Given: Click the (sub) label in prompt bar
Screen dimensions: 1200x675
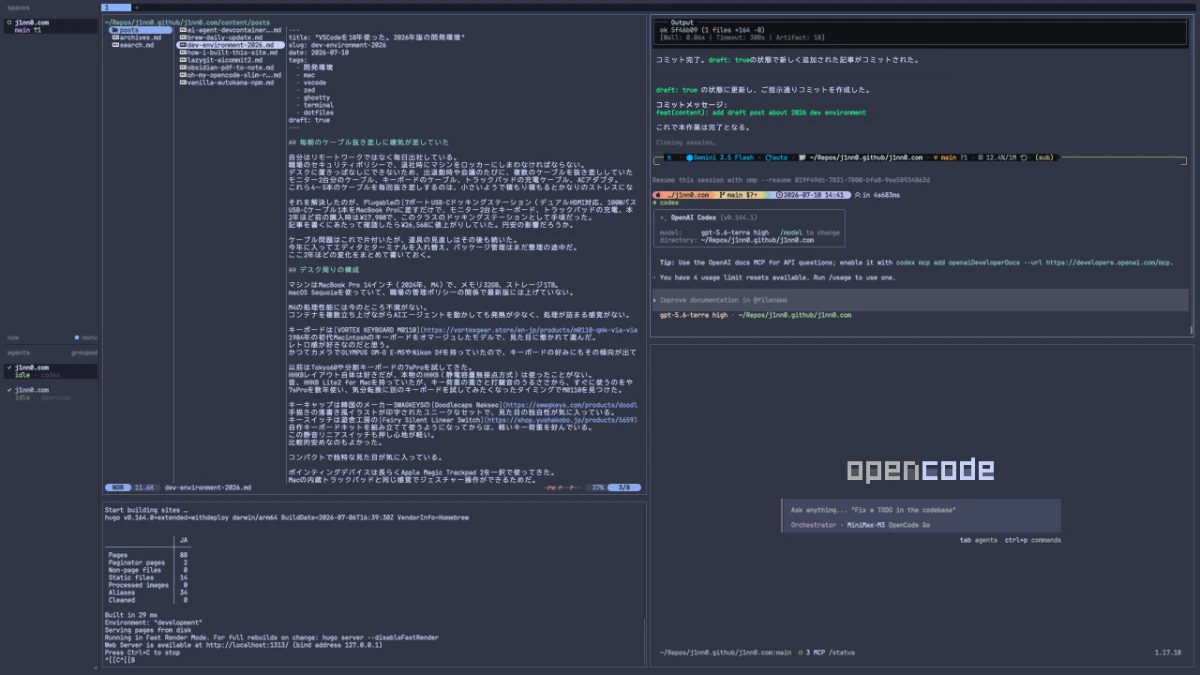Looking at the screenshot, I should pyautogui.click(x=1045, y=158).
